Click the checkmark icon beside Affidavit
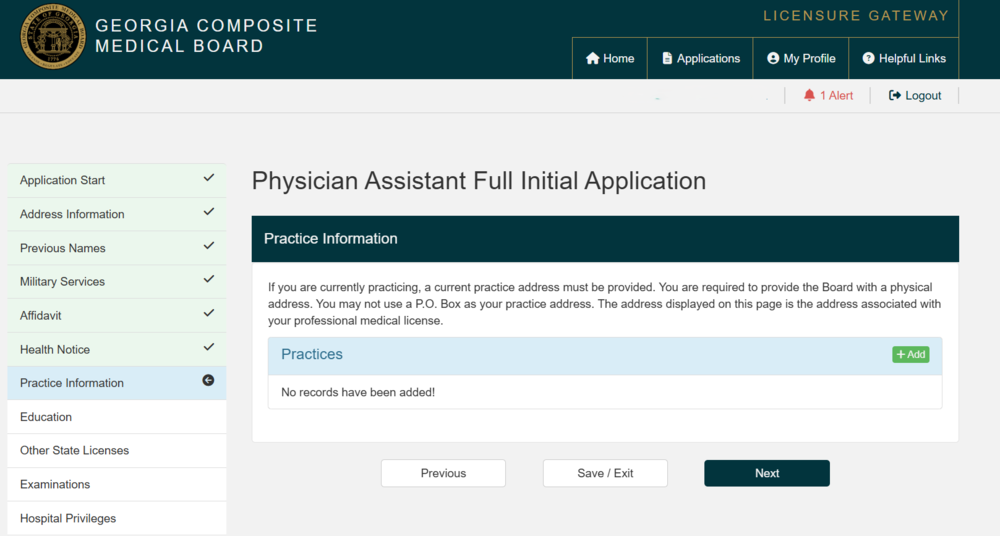The image size is (1000, 536). pos(208,313)
